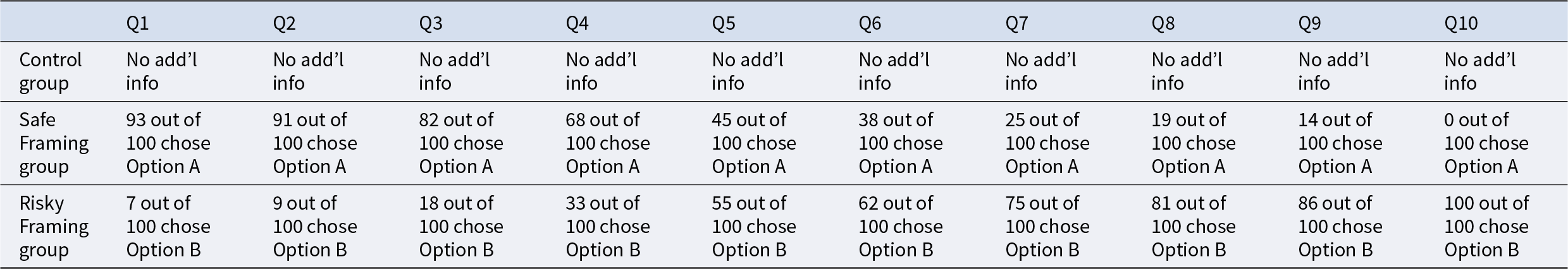Select the Q7 column header
Image resolution: width=1568 pixels, height=269 pixels.
(1016, 23)
